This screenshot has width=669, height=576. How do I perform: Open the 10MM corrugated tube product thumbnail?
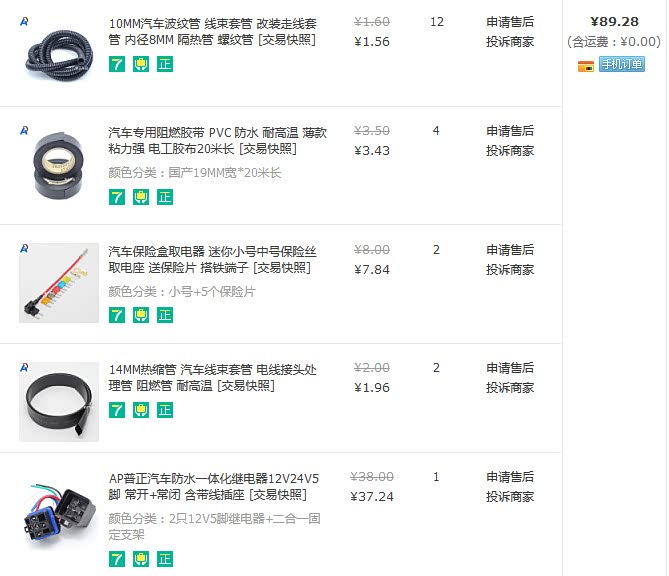59,55
